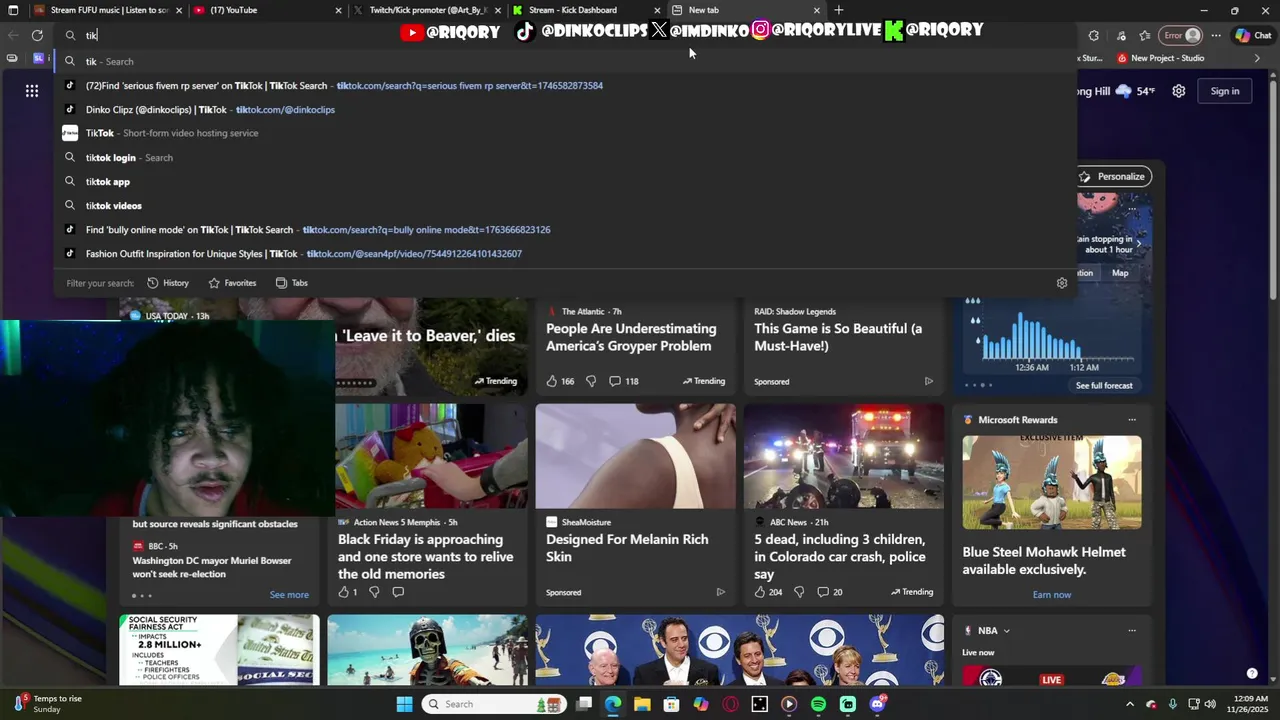1280x720 pixels.
Task: Click the Sign in button
Action: (1225, 91)
